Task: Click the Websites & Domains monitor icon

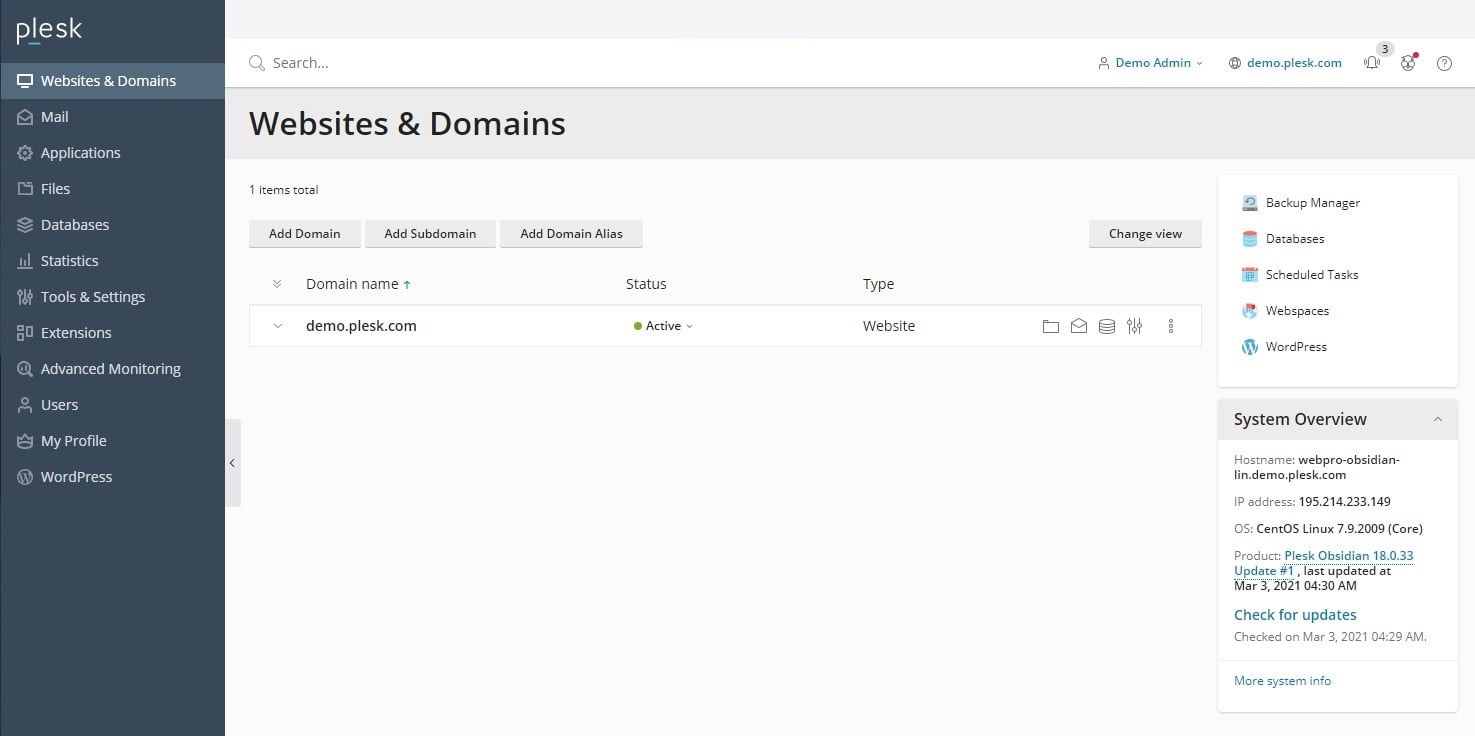Action: [x=25, y=81]
